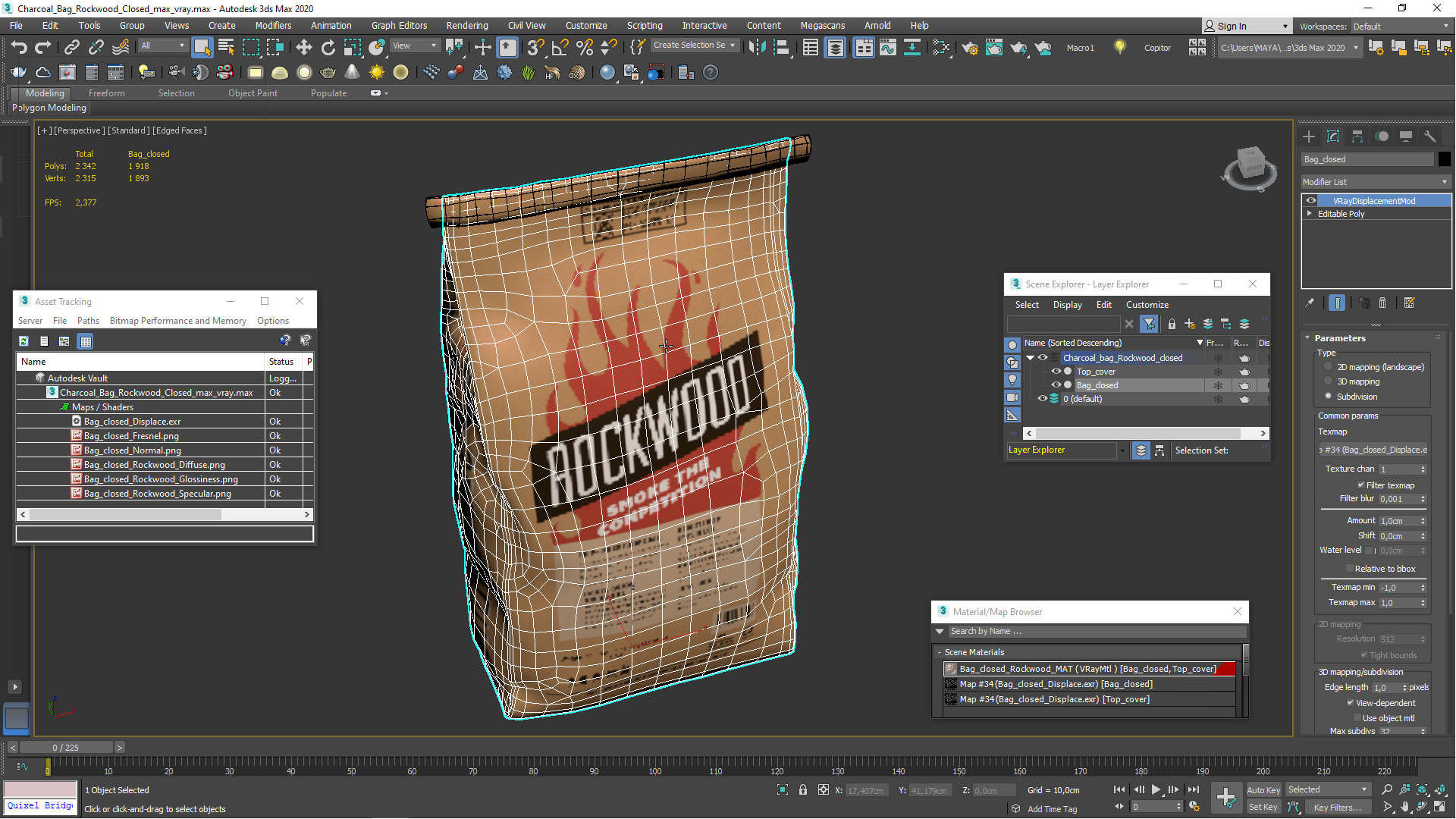Select 2D mapping (landscape) radio button
Viewport: 1456px width, 819px height.
click(x=1328, y=367)
